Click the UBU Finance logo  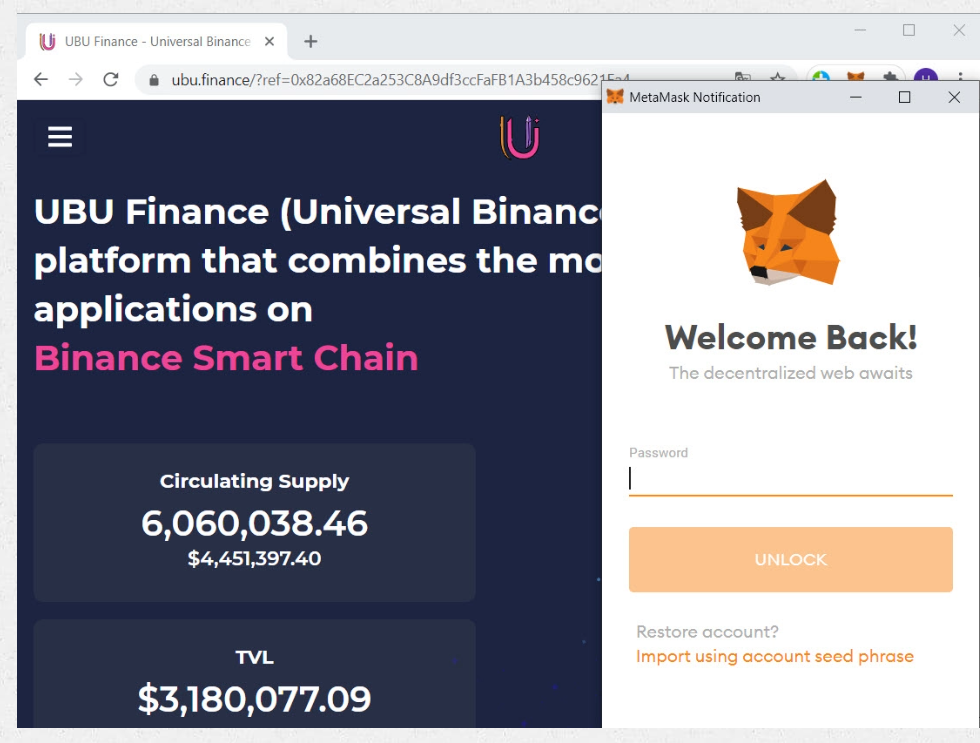pos(519,137)
